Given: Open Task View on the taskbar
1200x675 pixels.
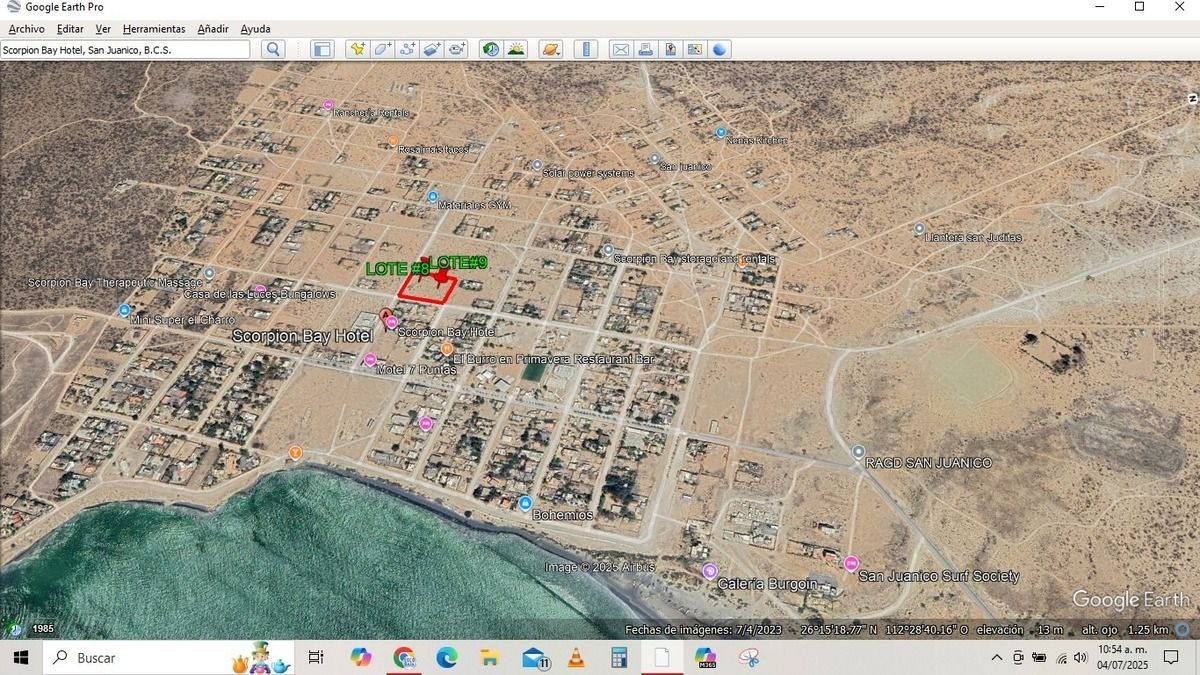Looking at the screenshot, I should [316, 657].
